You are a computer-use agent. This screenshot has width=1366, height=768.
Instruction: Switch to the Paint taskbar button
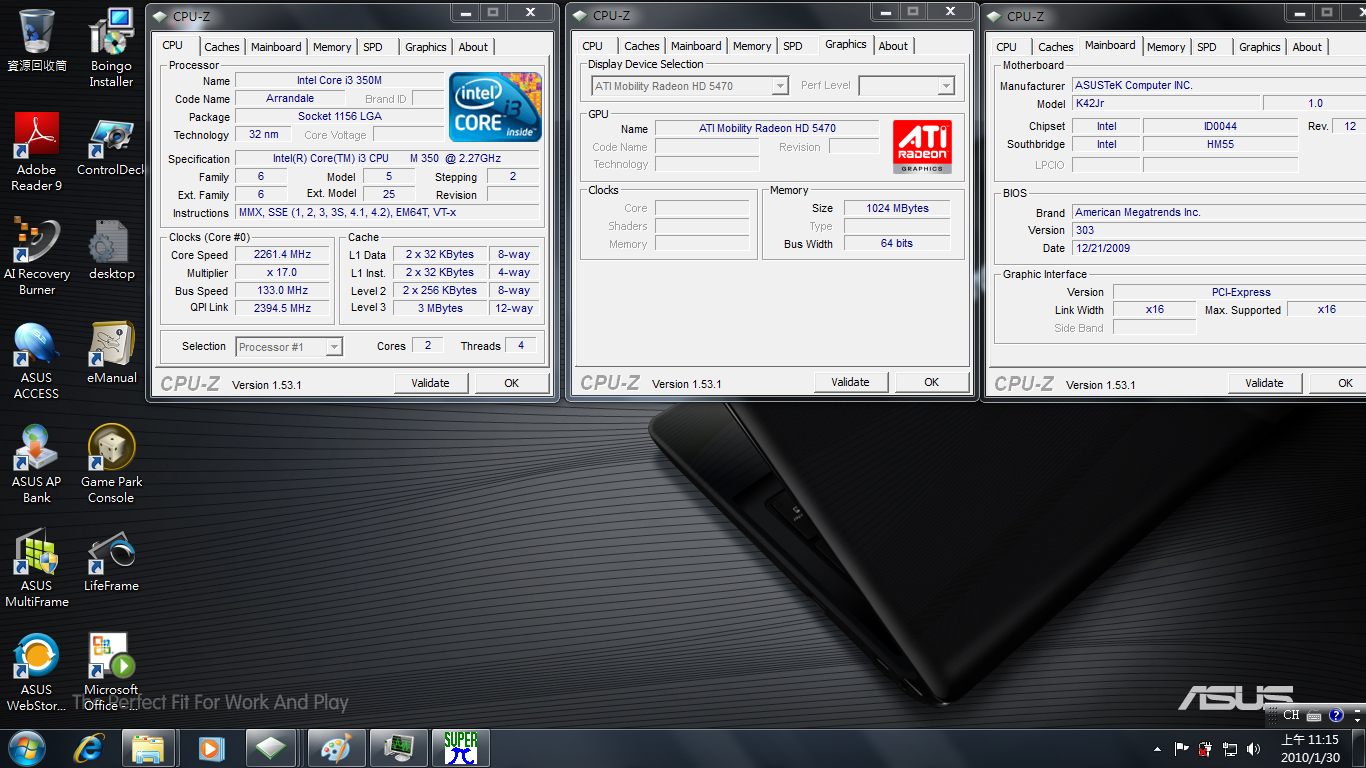(x=334, y=748)
